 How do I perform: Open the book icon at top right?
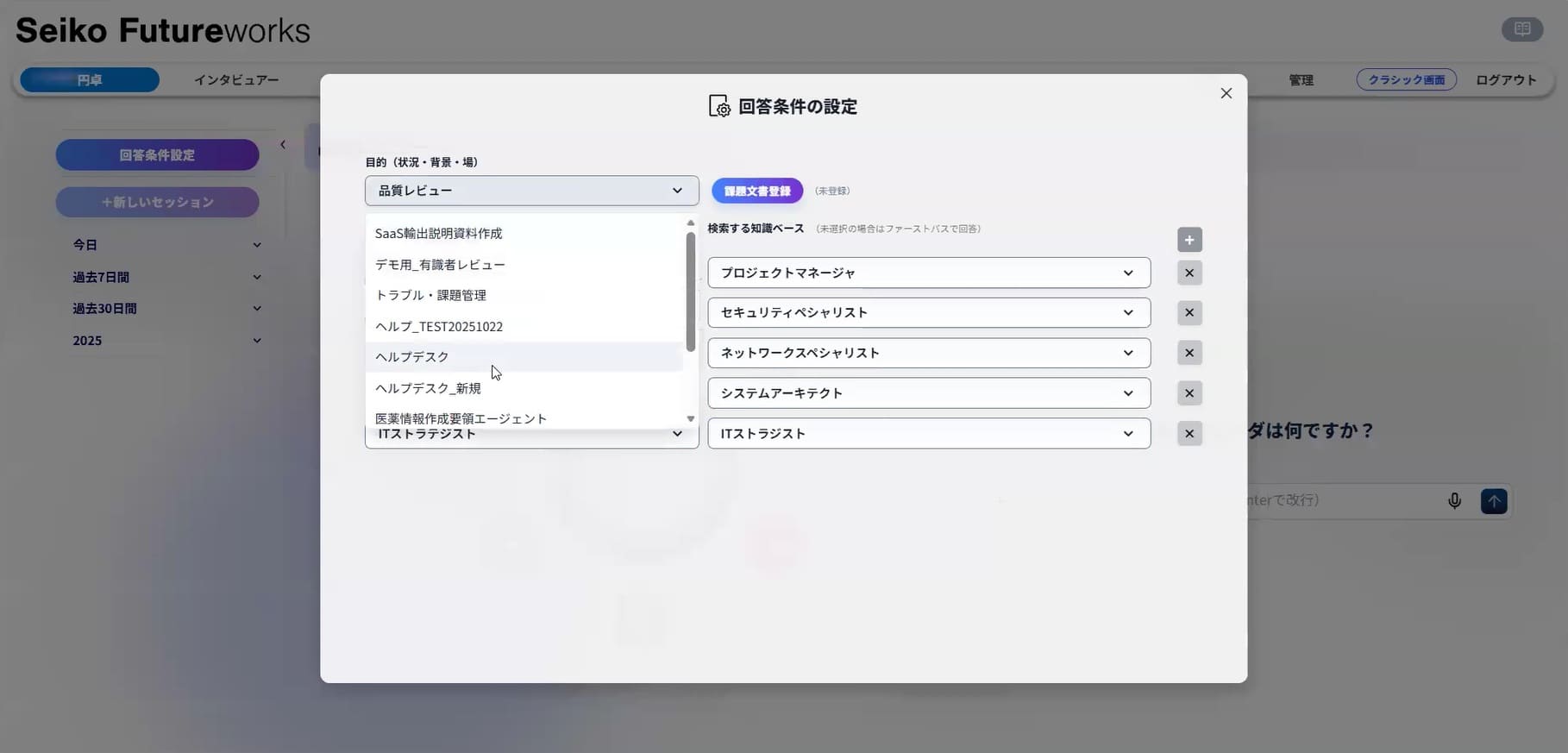point(1521,29)
